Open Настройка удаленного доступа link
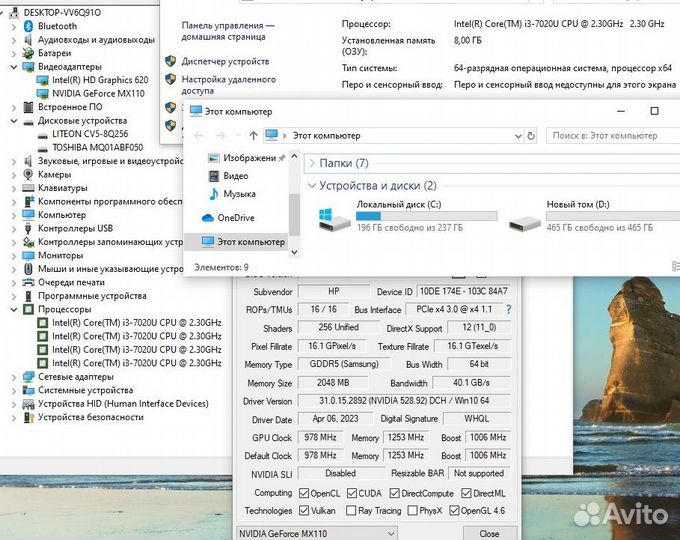This screenshot has width=680, height=540. coord(229,85)
